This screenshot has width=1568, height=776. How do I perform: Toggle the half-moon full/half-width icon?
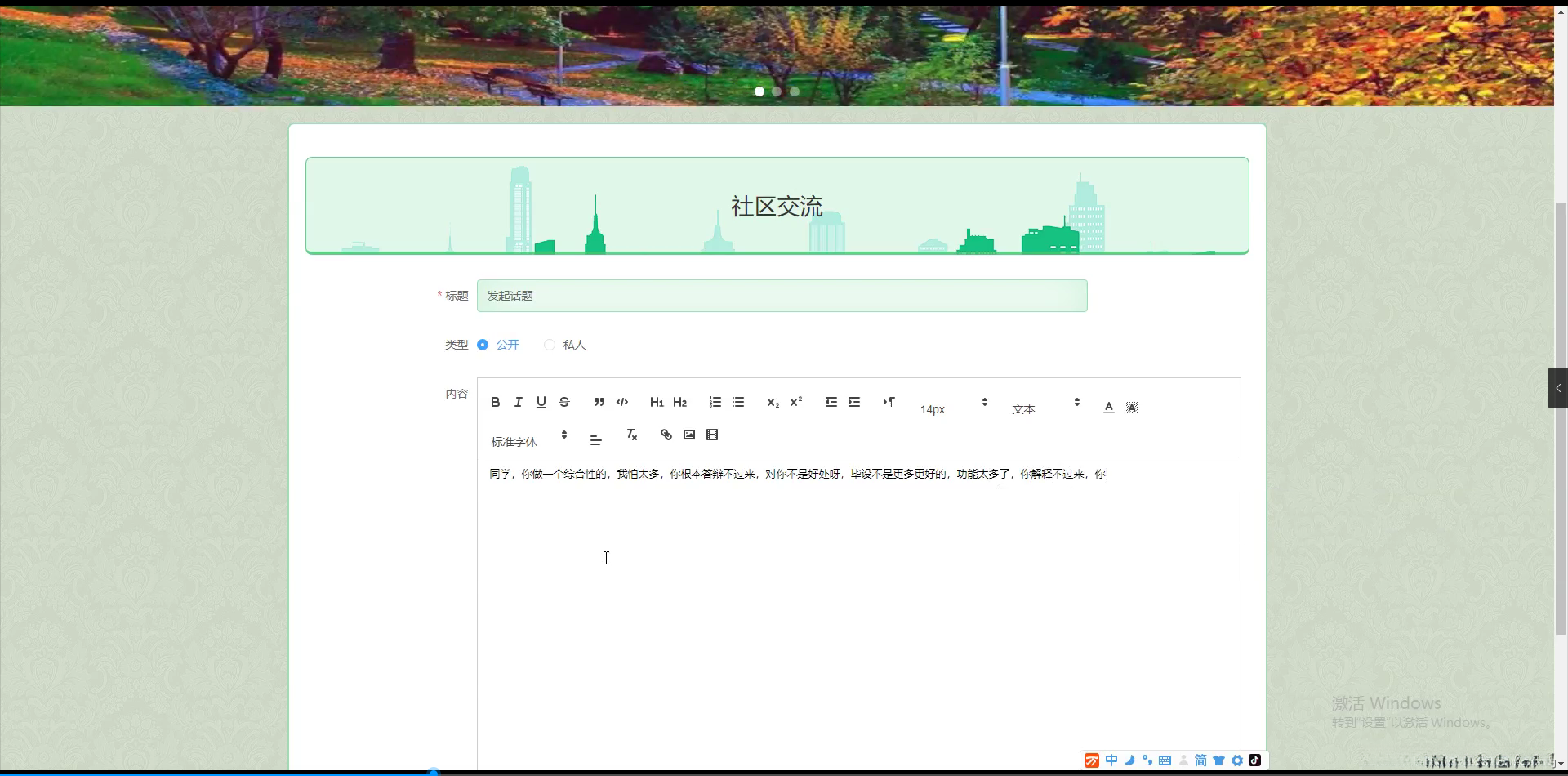pos(1129,760)
